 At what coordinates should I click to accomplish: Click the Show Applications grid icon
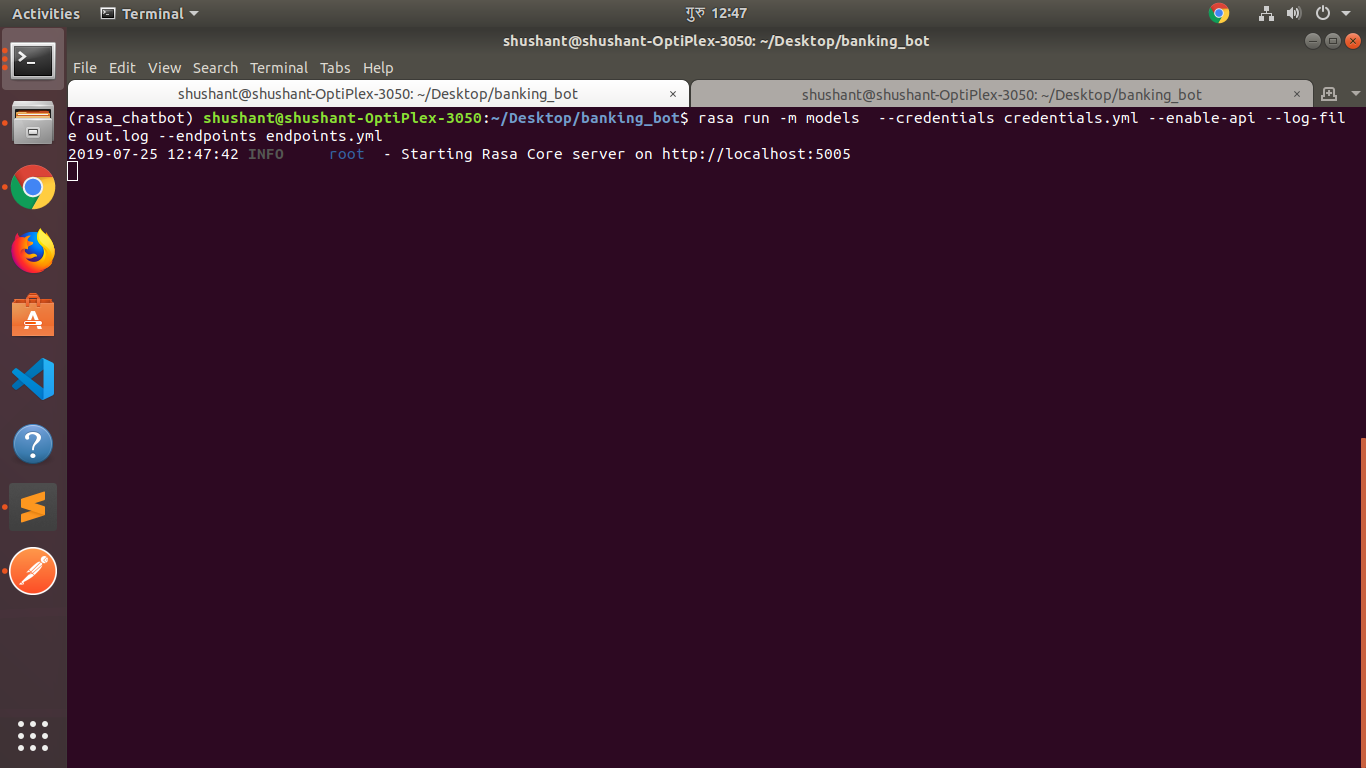(x=33, y=736)
